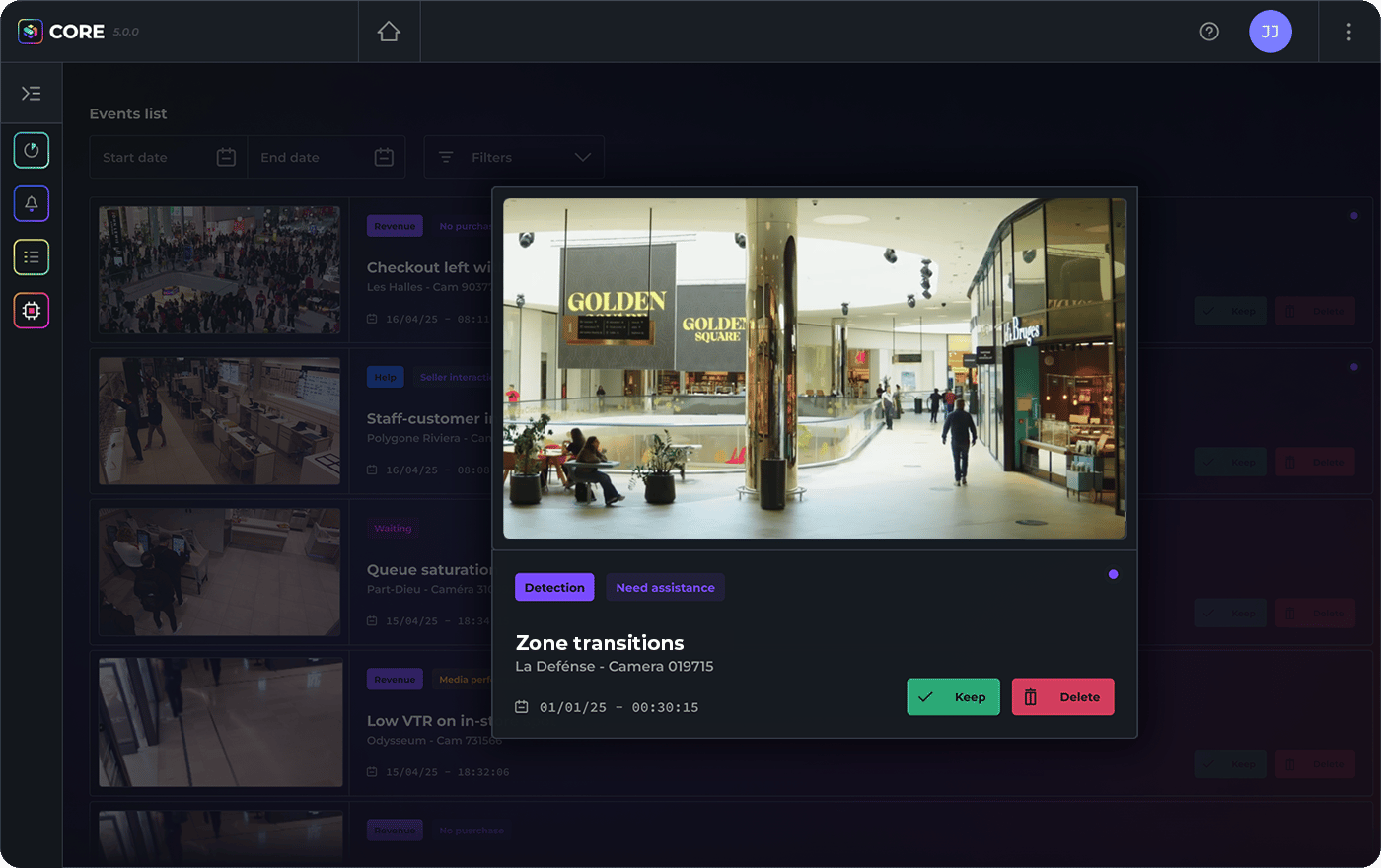
Task: Open the three-dot more options menu
Action: [1348, 32]
